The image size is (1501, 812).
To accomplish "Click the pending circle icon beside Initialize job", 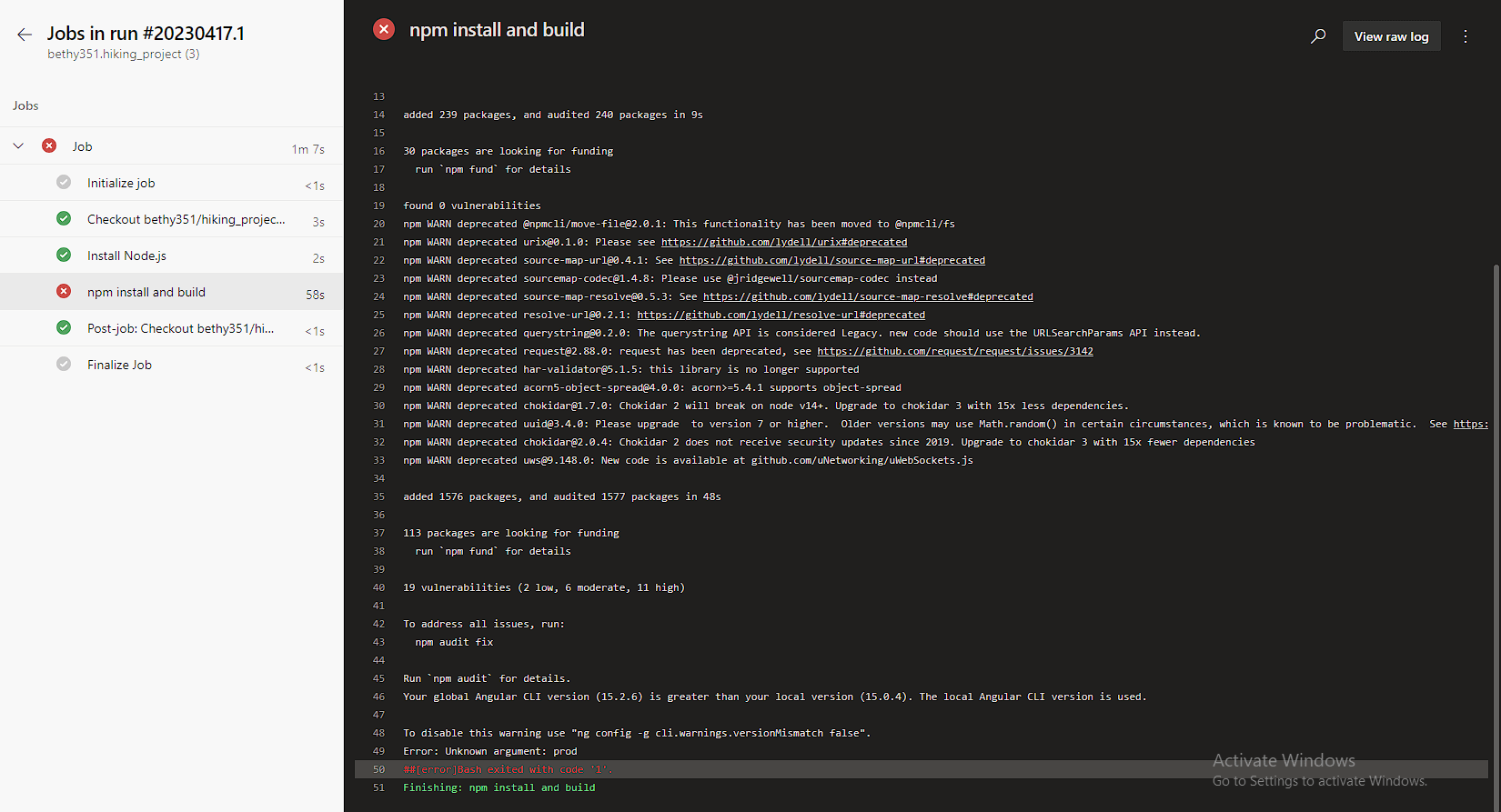I will click(x=63, y=183).
